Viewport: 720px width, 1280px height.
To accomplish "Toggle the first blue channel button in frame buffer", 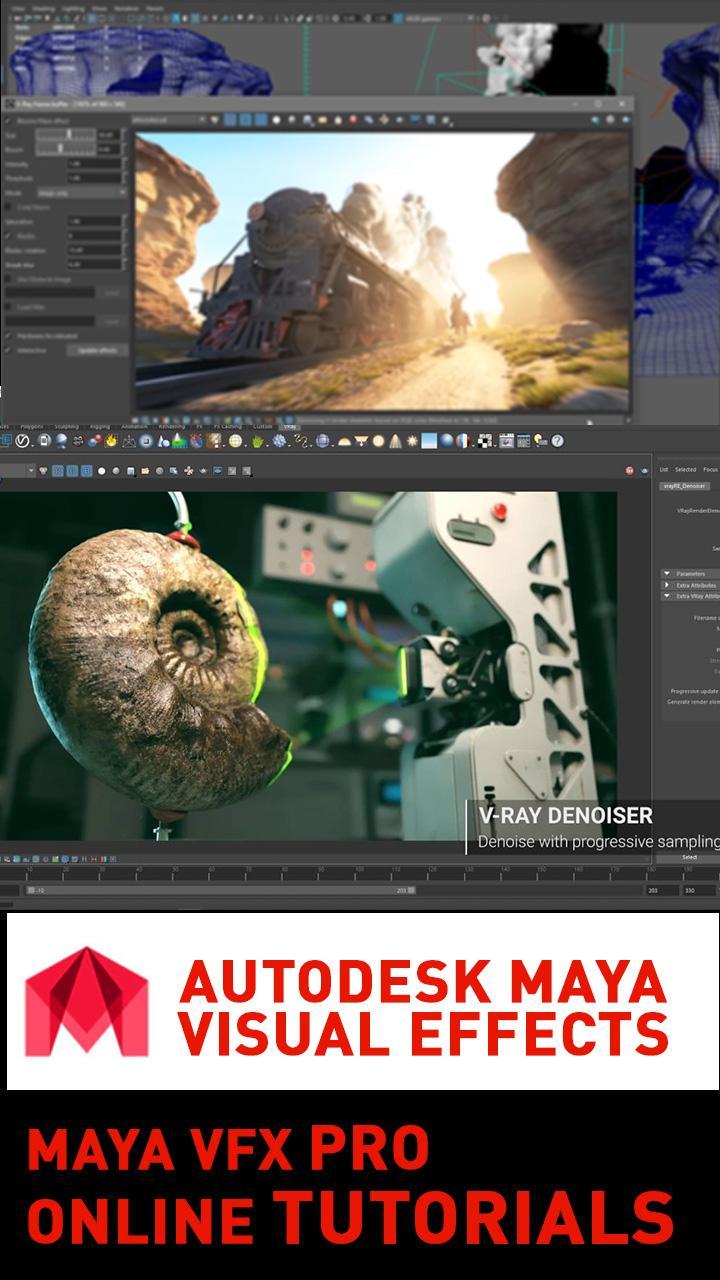I will 230,119.
